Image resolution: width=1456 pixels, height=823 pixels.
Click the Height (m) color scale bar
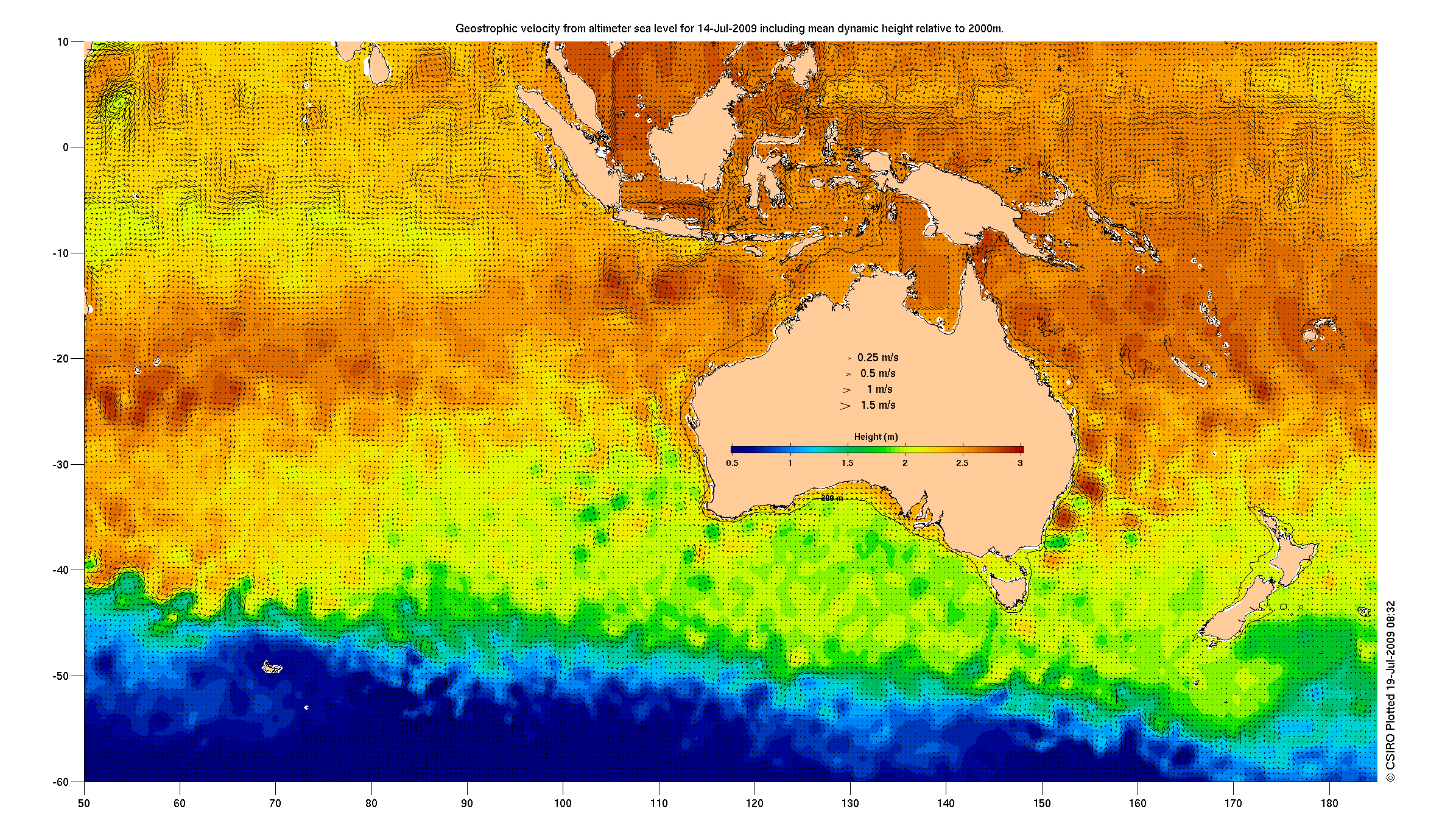877,450
